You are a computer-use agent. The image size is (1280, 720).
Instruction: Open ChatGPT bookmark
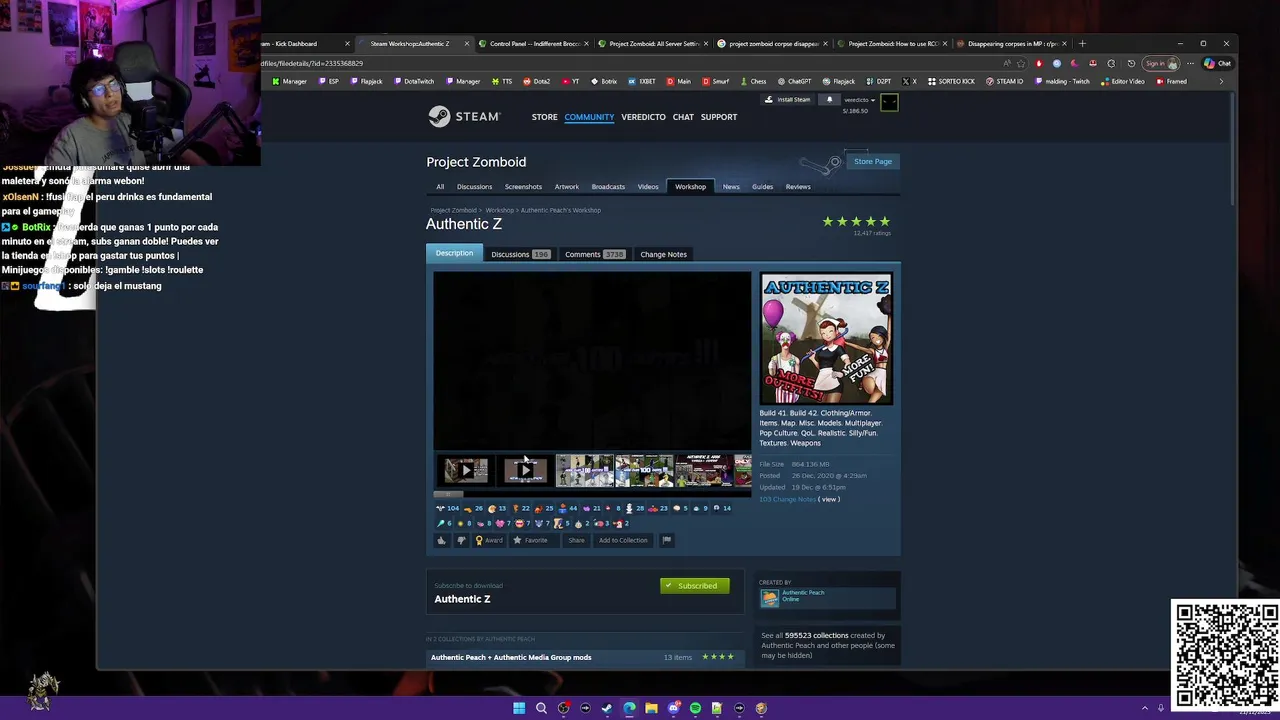tap(793, 81)
